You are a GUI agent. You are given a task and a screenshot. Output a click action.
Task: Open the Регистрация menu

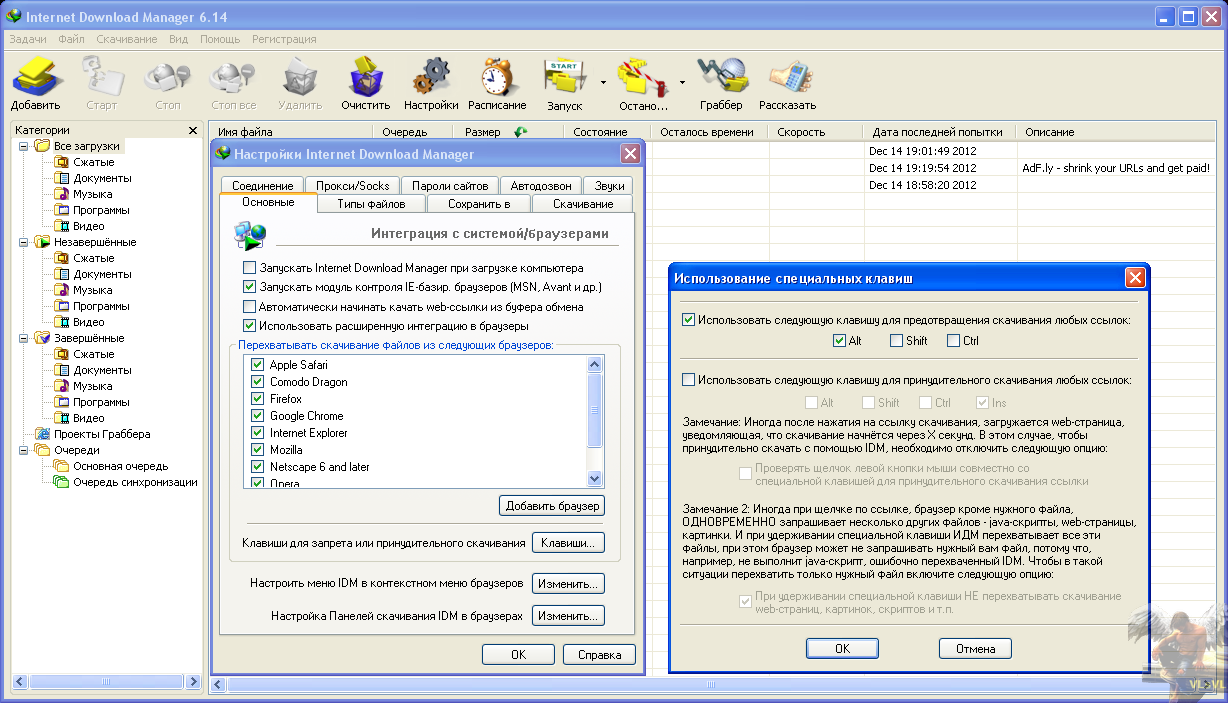284,39
